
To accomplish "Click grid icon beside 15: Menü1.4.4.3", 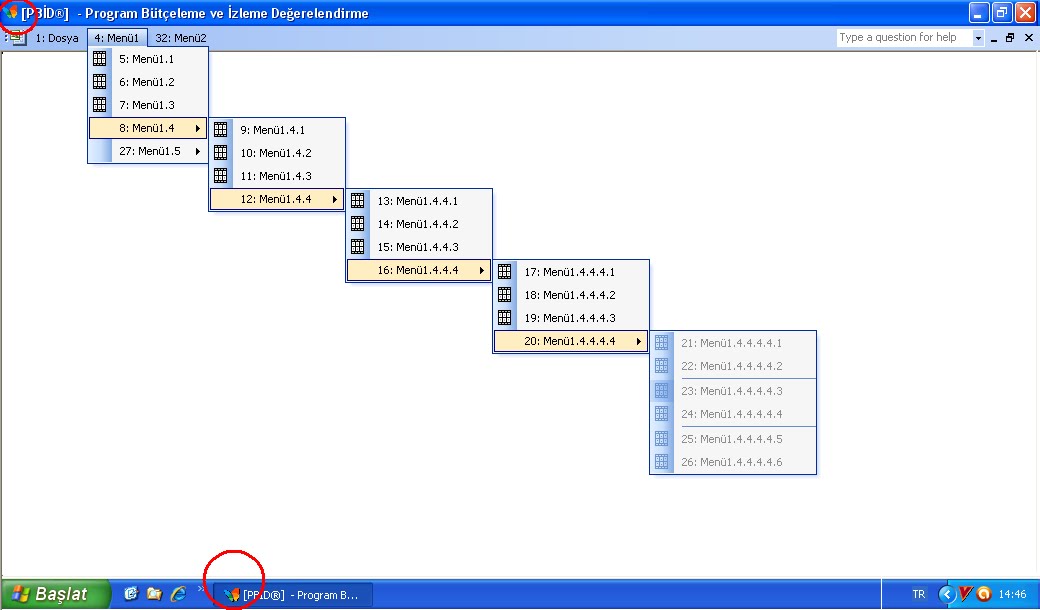I will (358, 247).
